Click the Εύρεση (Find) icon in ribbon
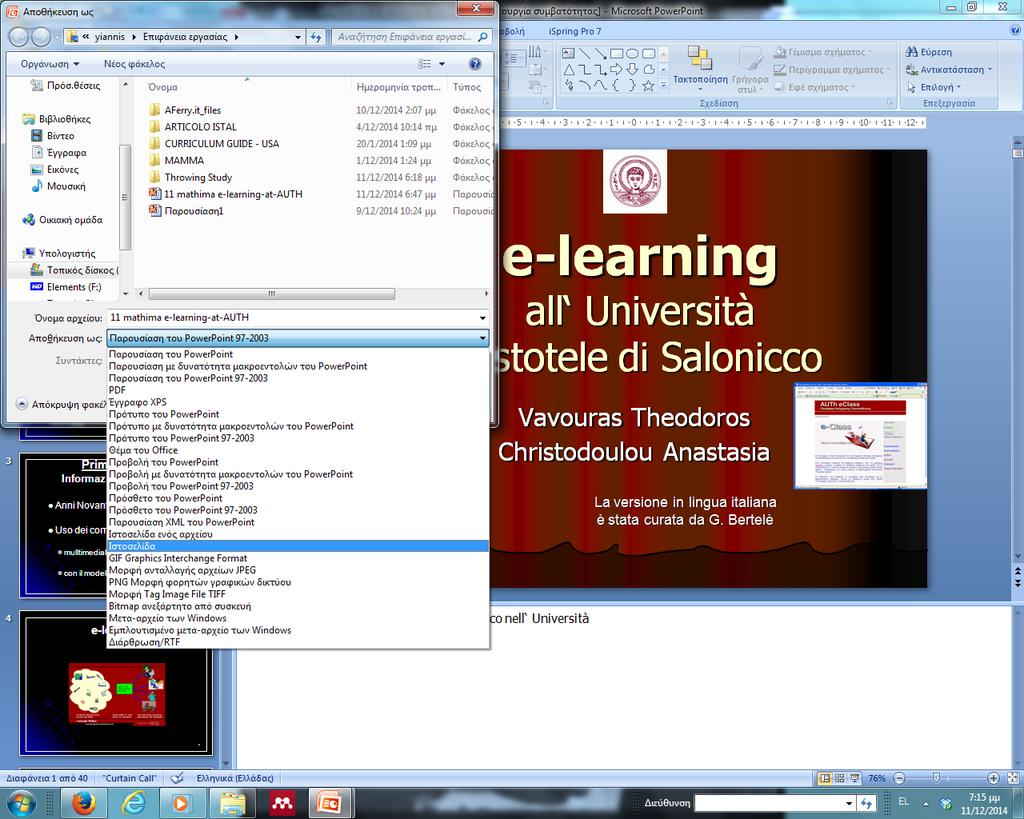The height and width of the screenshot is (819, 1024). (x=912, y=52)
